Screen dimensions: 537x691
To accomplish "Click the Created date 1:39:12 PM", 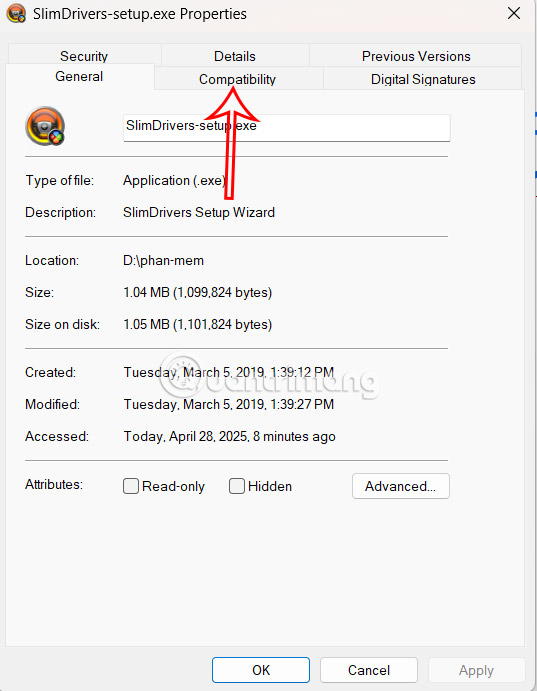I will tap(229, 372).
